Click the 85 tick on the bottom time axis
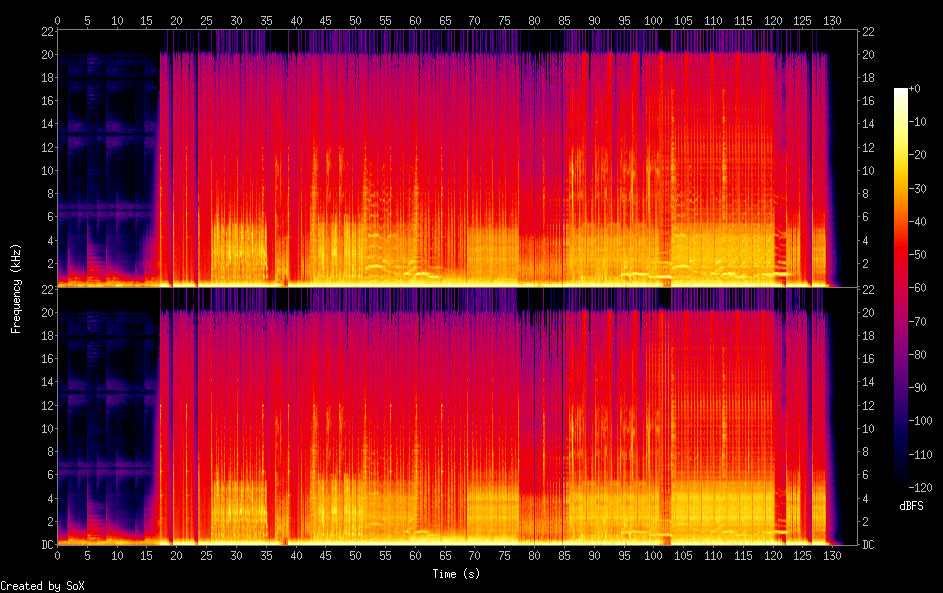The height and width of the screenshot is (593, 943). pyautogui.click(x=564, y=556)
